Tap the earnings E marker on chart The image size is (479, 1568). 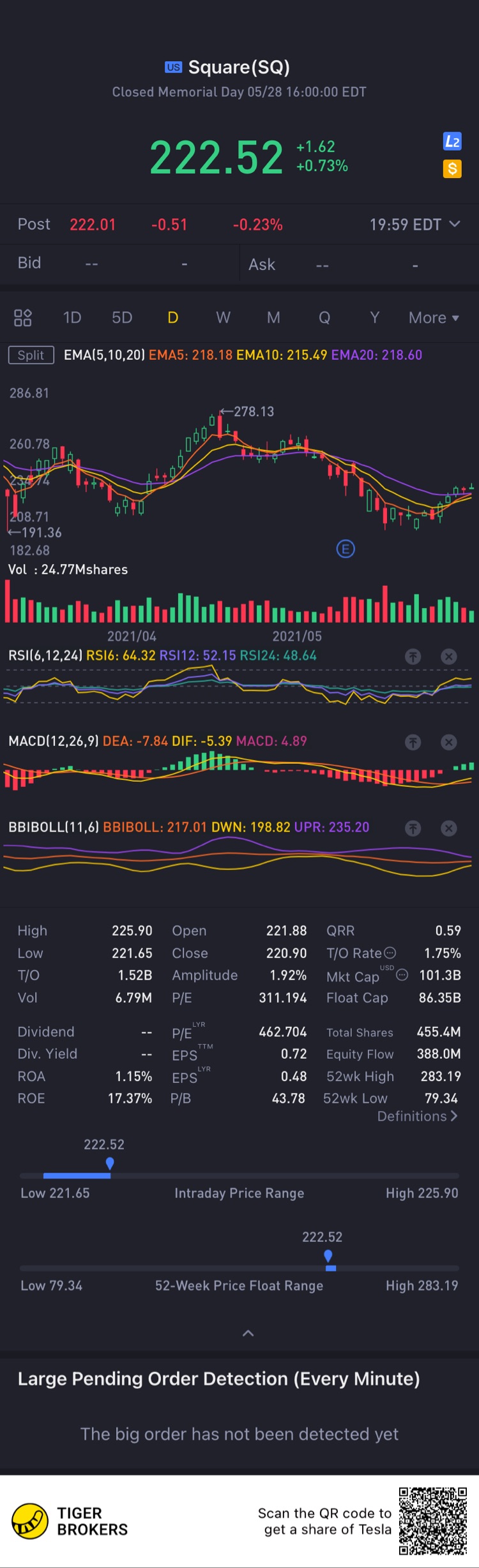point(346,549)
